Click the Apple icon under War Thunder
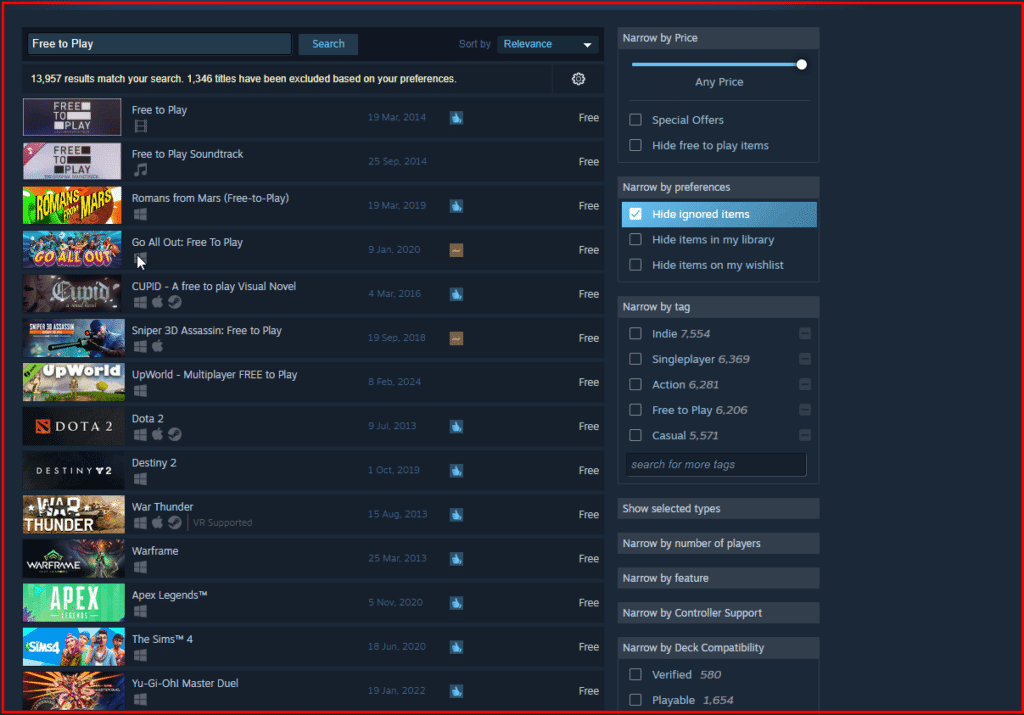 coord(157,523)
